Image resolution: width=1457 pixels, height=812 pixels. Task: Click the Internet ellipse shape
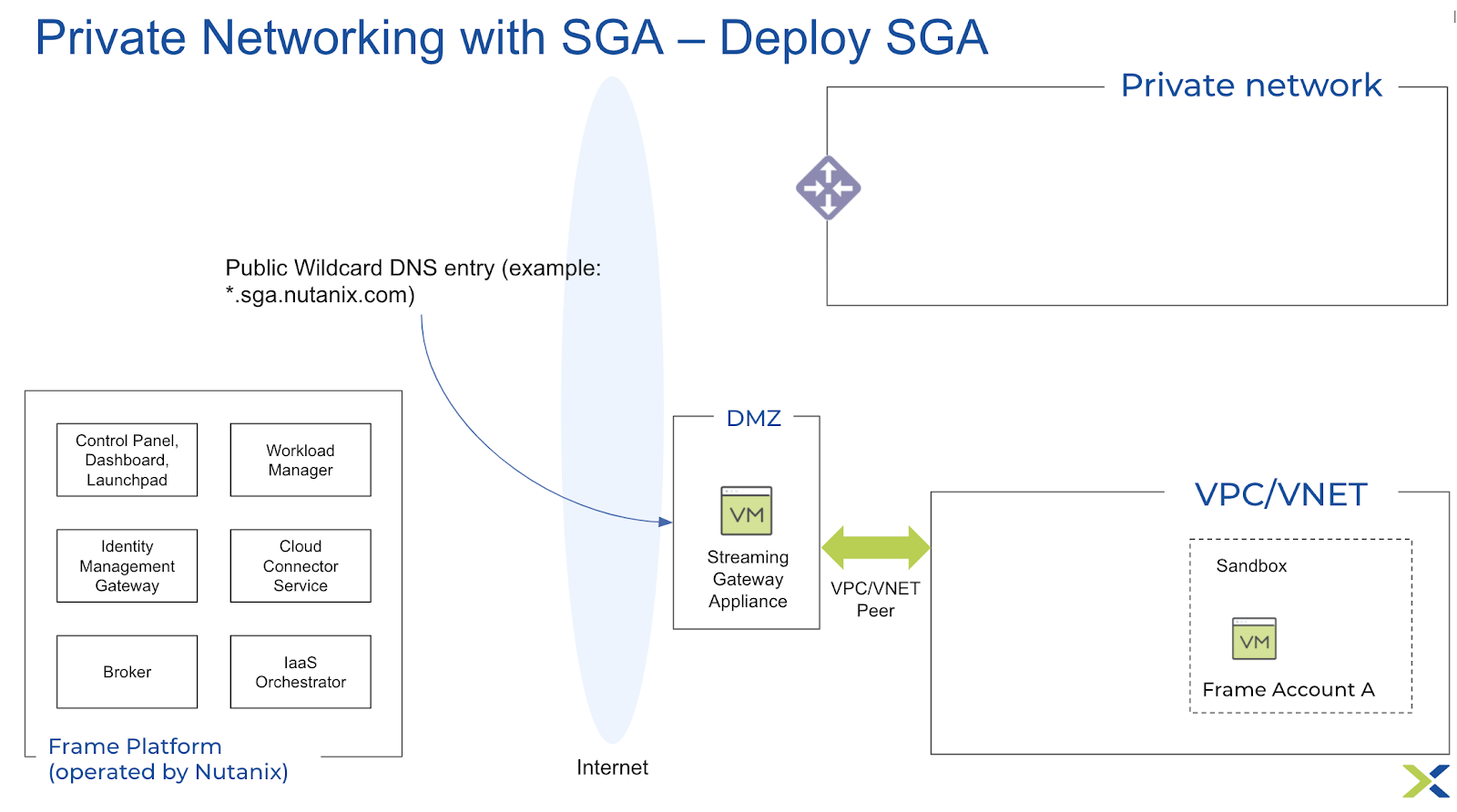[612, 410]
